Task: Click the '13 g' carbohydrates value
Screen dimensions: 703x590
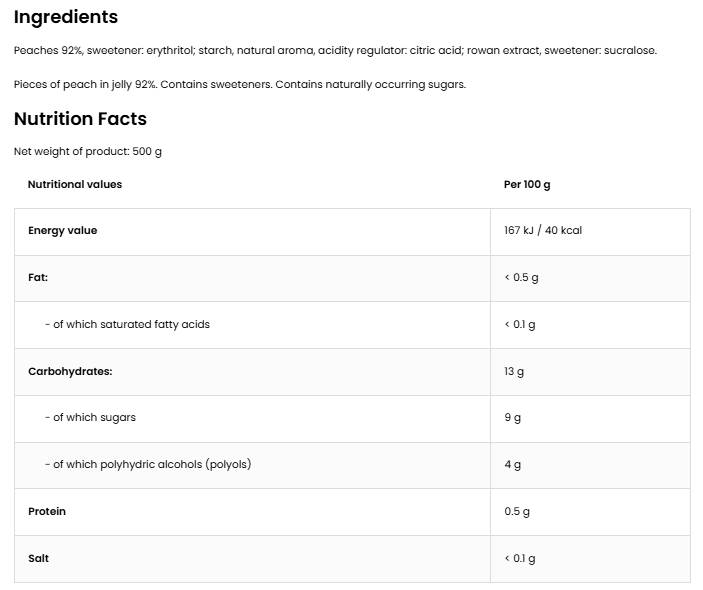Action: point(514,371)
